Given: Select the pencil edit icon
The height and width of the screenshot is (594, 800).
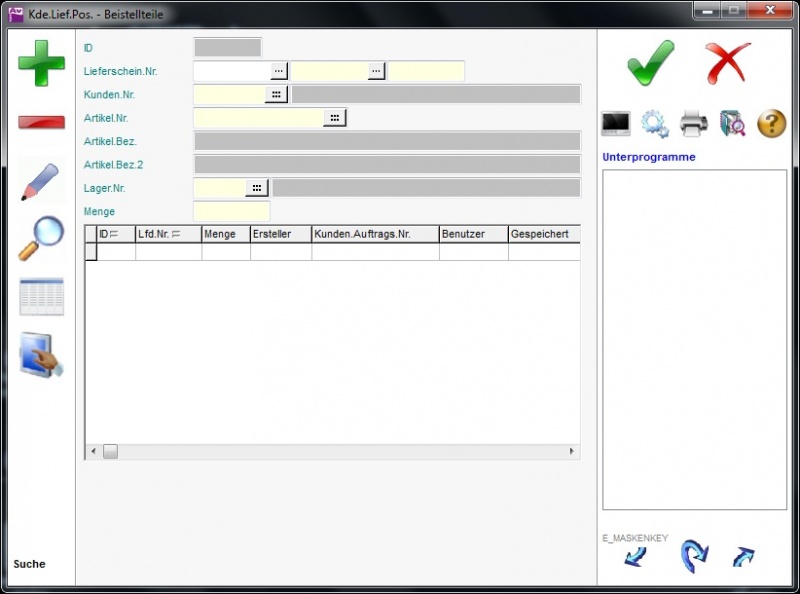Looking at the screenshot, I should [x=41, y=182].
